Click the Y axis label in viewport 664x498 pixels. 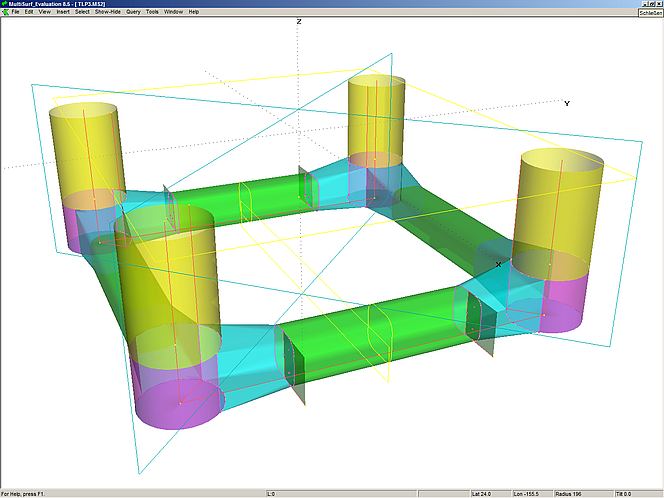coord(567,103)
